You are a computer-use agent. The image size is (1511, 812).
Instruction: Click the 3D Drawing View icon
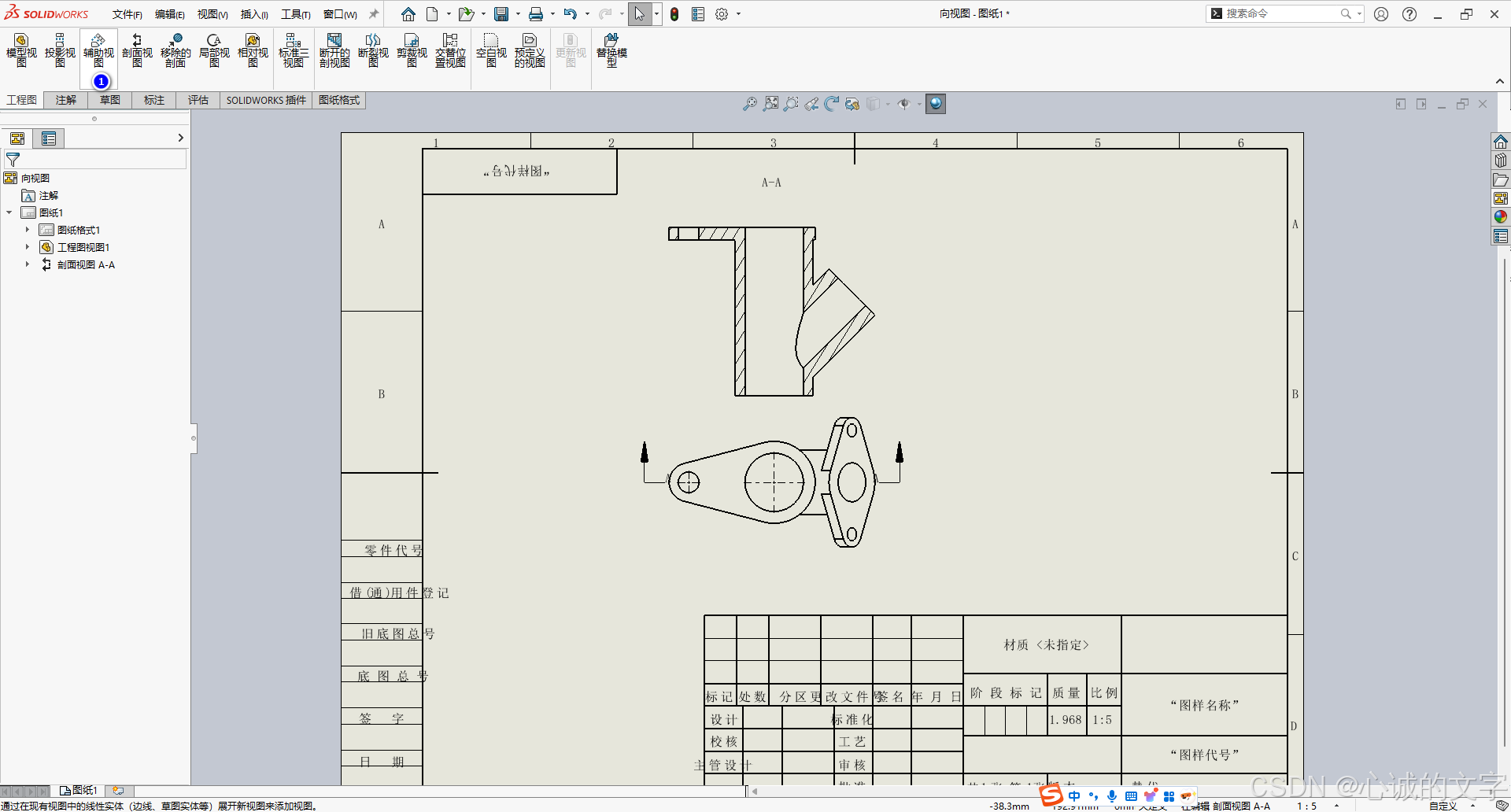852,104
